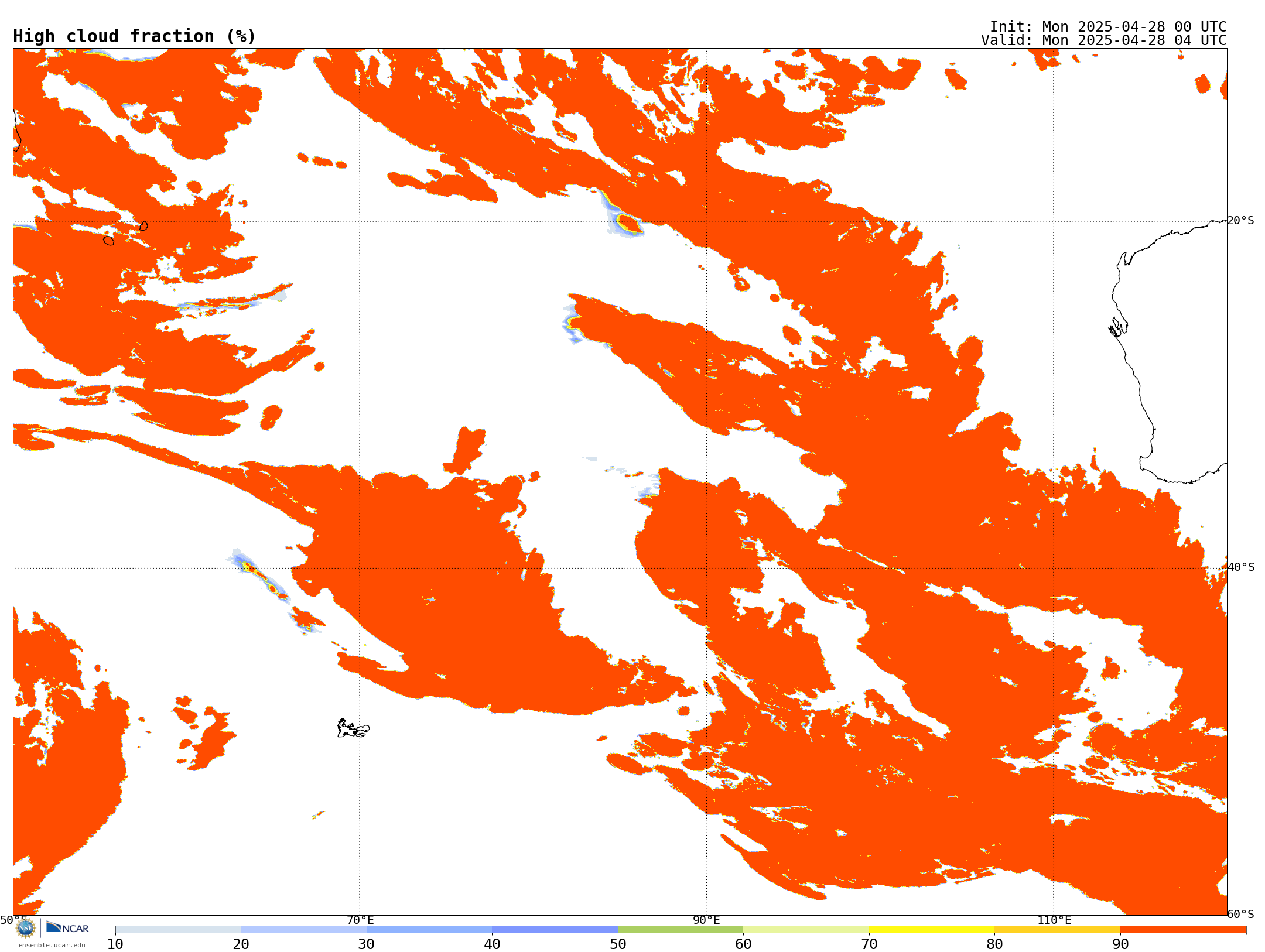
Task: Click the NSF logo icon
Action: pos(26,928)
